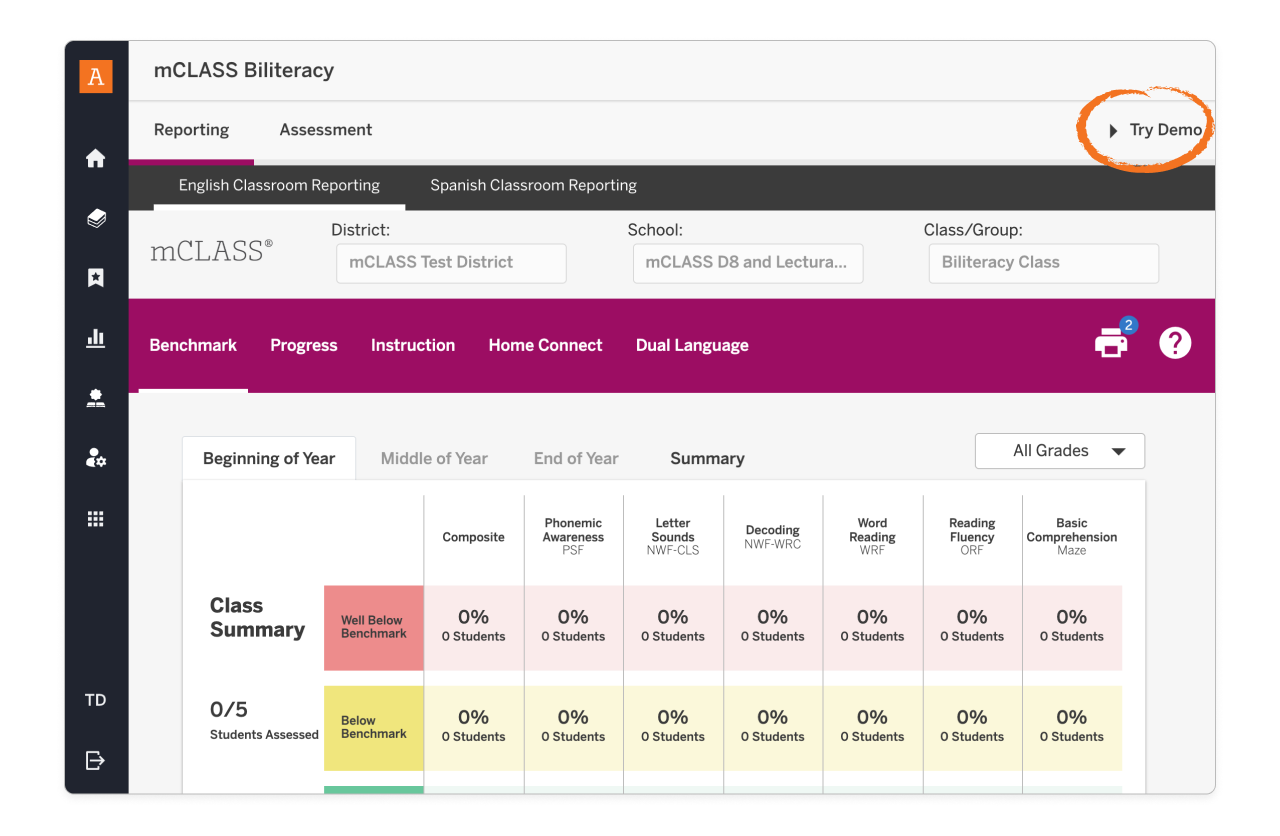
Task: Open the bookmark star sidebar icon
Action: click(96, 278)
